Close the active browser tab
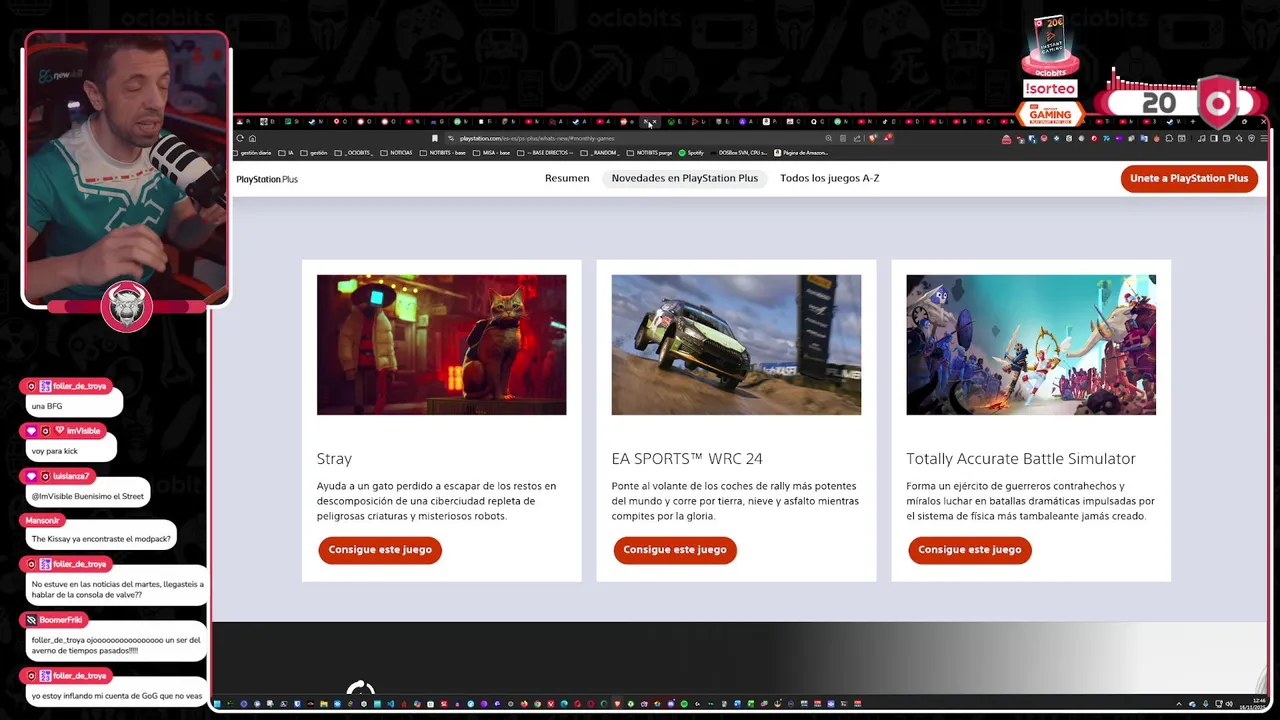Screen dimensions: 1280x720 [654, 121]
